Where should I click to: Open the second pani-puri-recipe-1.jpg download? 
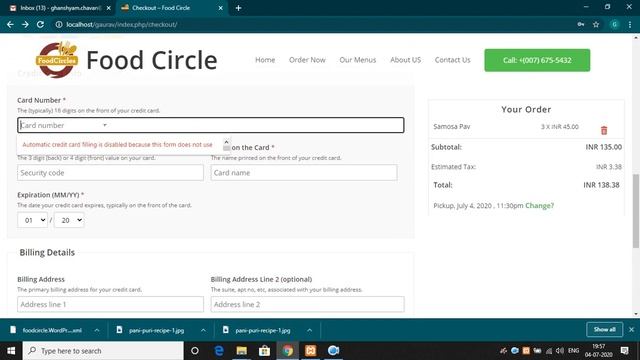(263, 330)
